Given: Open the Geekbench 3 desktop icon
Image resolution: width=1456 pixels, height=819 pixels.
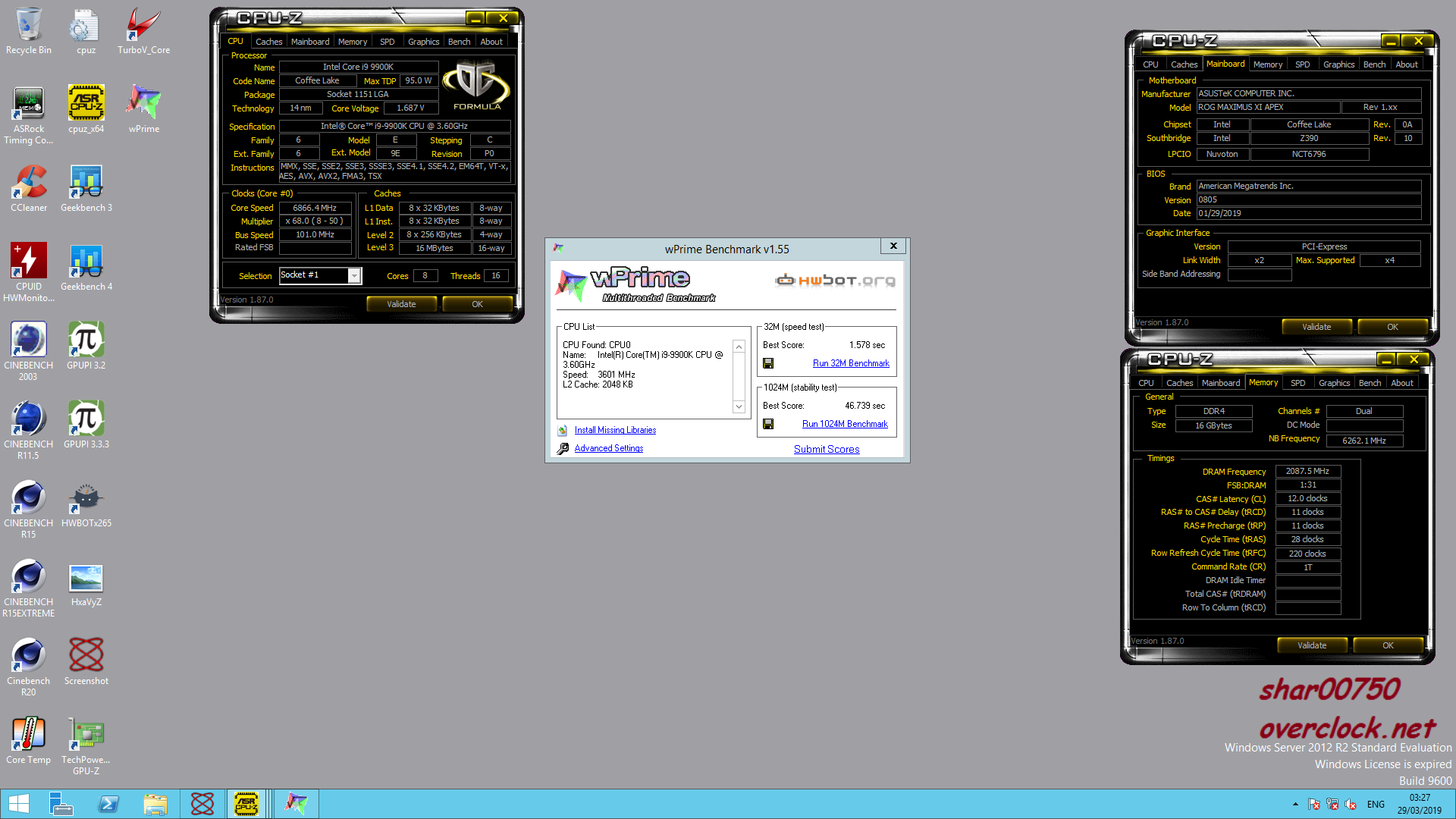Looking at the screenshot, I should coord(86,189).
